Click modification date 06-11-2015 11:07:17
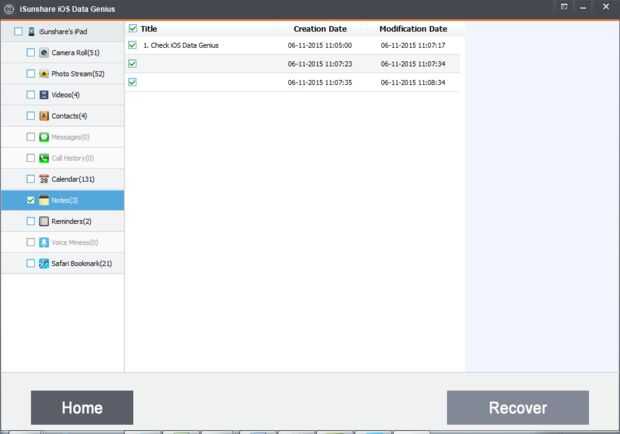Viewport: 620px width, 434px height. pos(413,45)
